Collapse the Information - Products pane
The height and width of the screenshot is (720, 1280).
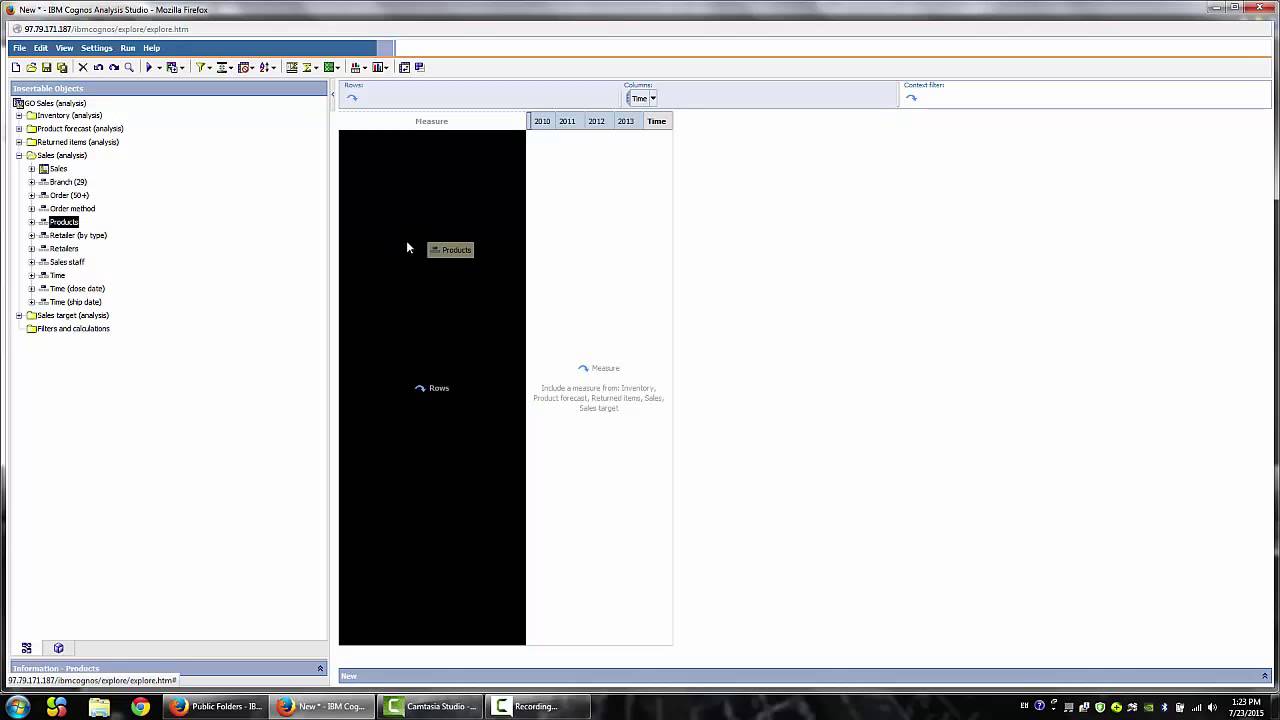[320, 668]
